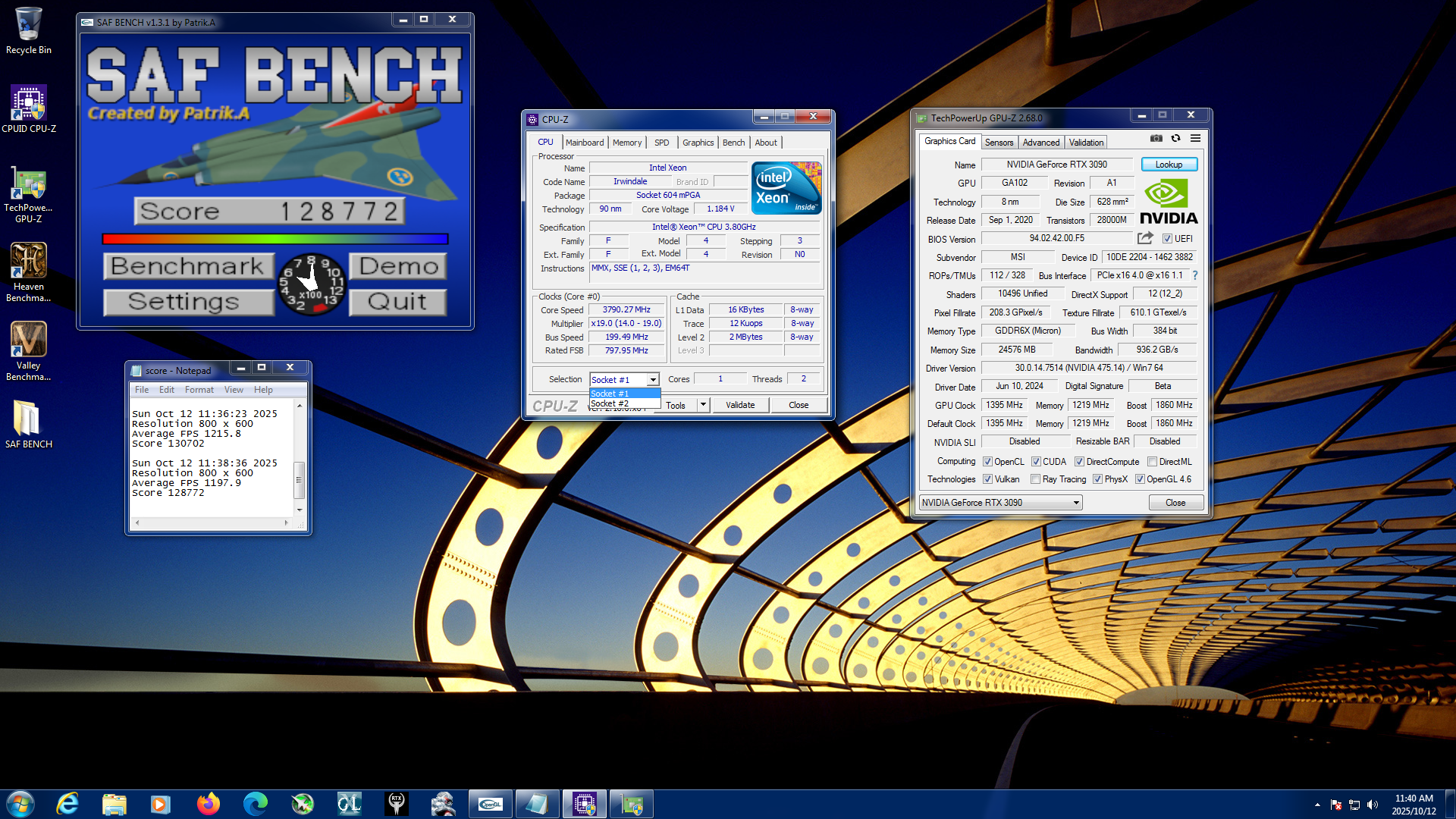Viewport: 1456px width, 819px height.
Task: Click the GPU-Z refresh icon
Action: (1175, 138)
